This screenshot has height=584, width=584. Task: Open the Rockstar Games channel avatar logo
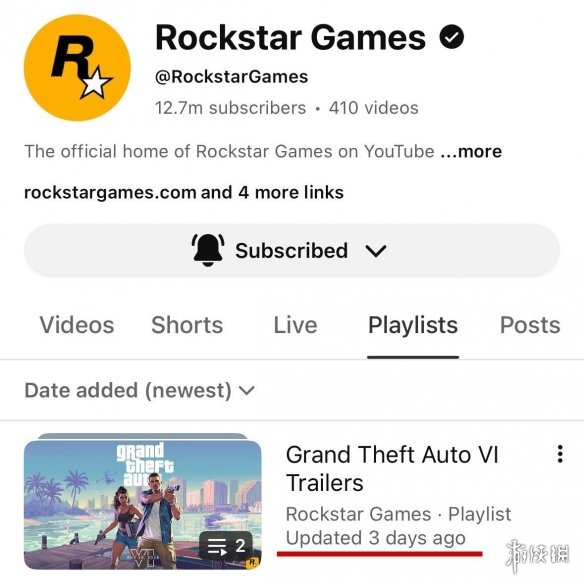[77, 68]
